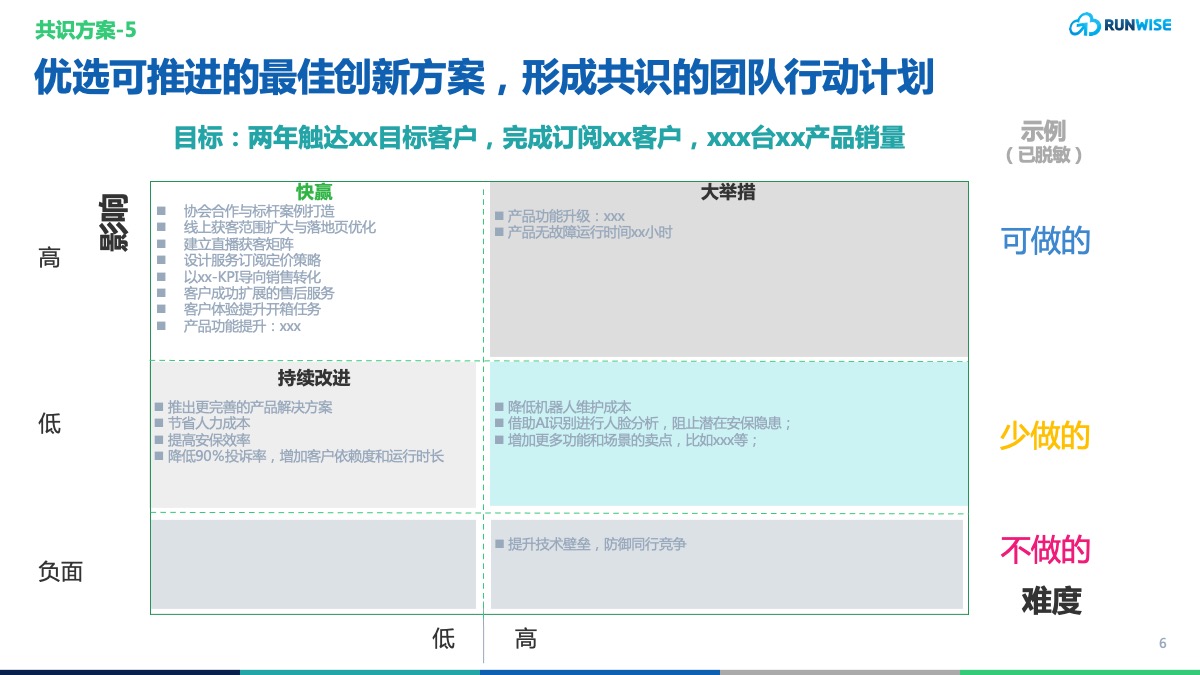Click the 持续改进 quadrant heading
This screenshot has width=1200, height=675.
coord(314,379)
